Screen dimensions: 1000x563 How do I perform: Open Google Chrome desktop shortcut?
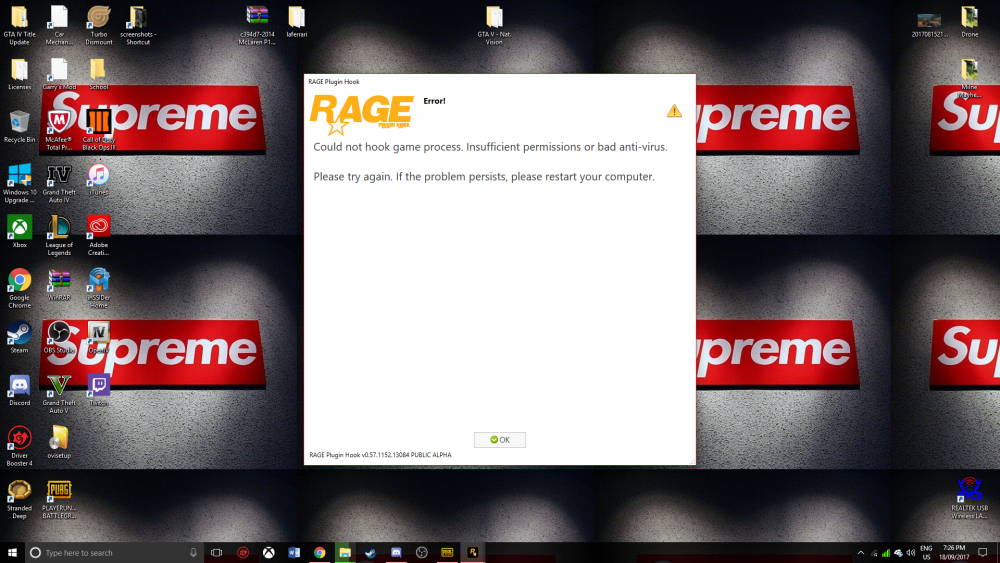pos(19,288)
